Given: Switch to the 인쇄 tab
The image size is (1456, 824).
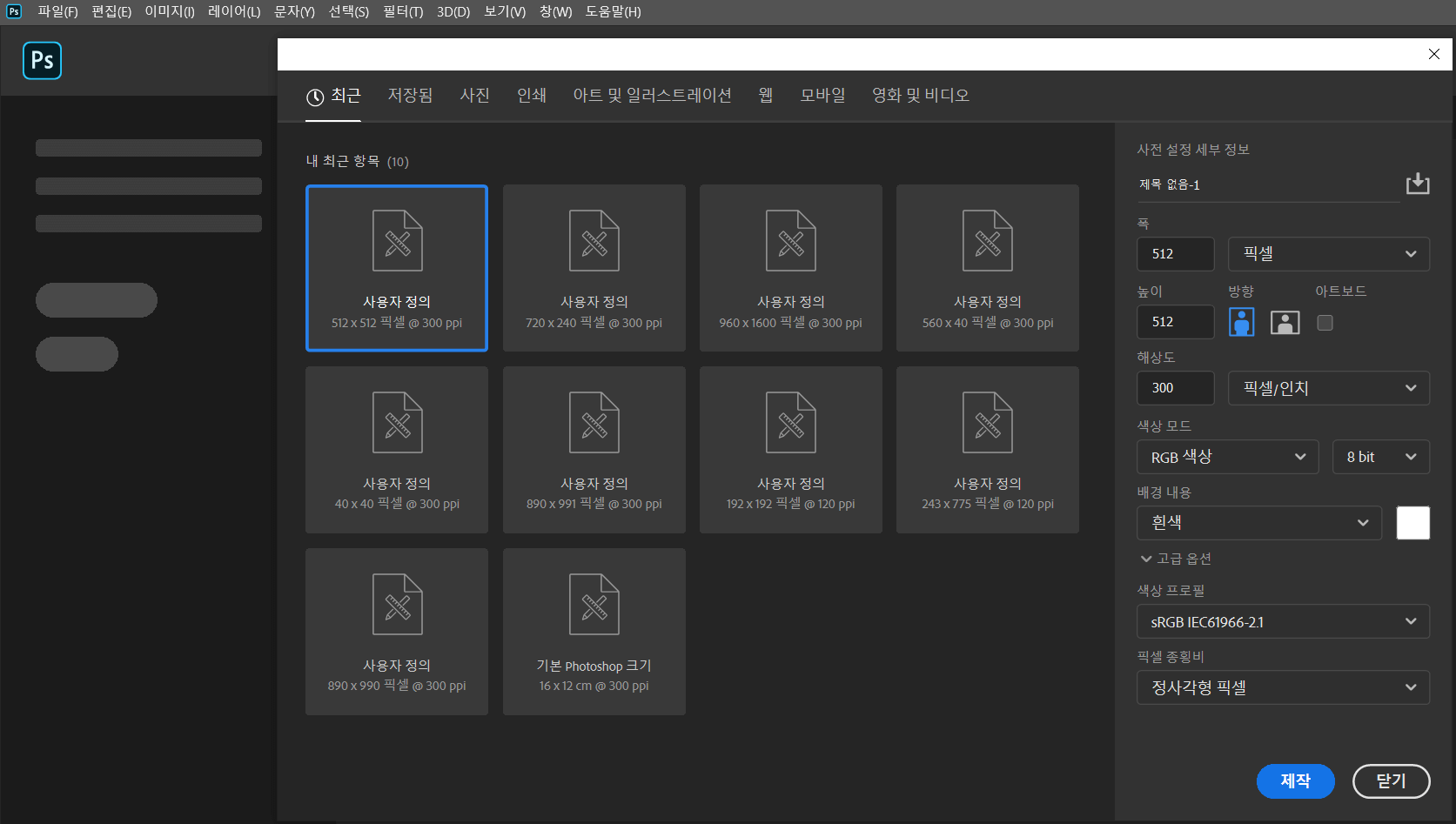Looking at the screenshot, I should point(532,95).
